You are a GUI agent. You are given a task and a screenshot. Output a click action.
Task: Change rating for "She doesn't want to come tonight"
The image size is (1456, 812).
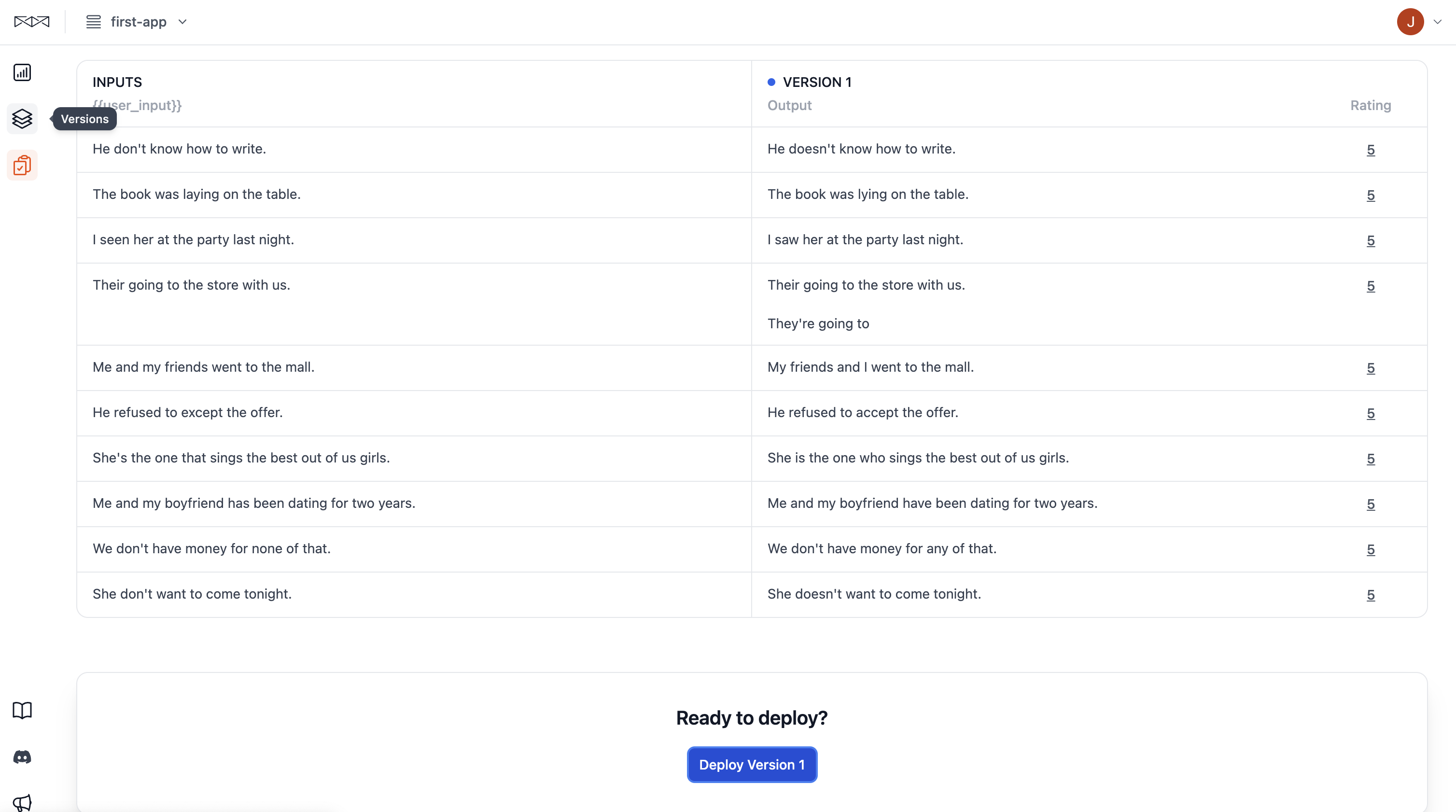(x=1371, y=594)
